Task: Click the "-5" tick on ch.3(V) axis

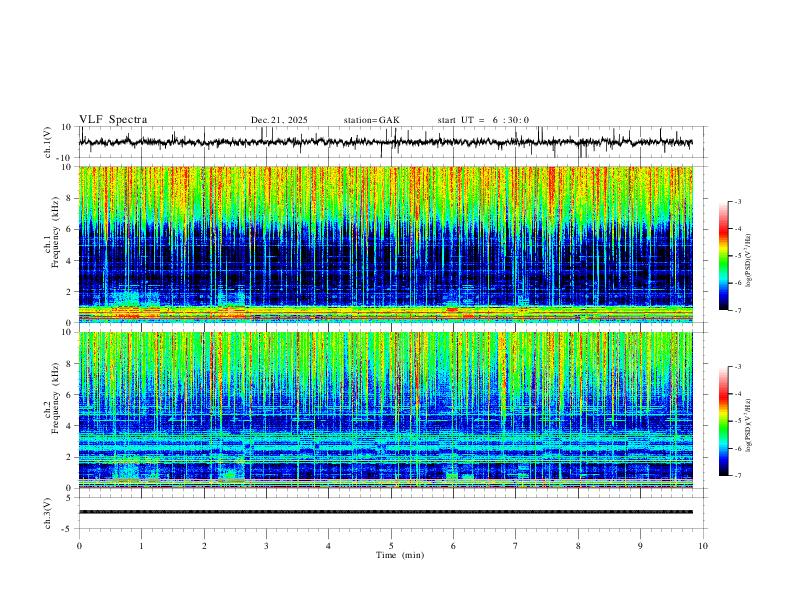Action: pyautogui.click(x=68, y=529)
